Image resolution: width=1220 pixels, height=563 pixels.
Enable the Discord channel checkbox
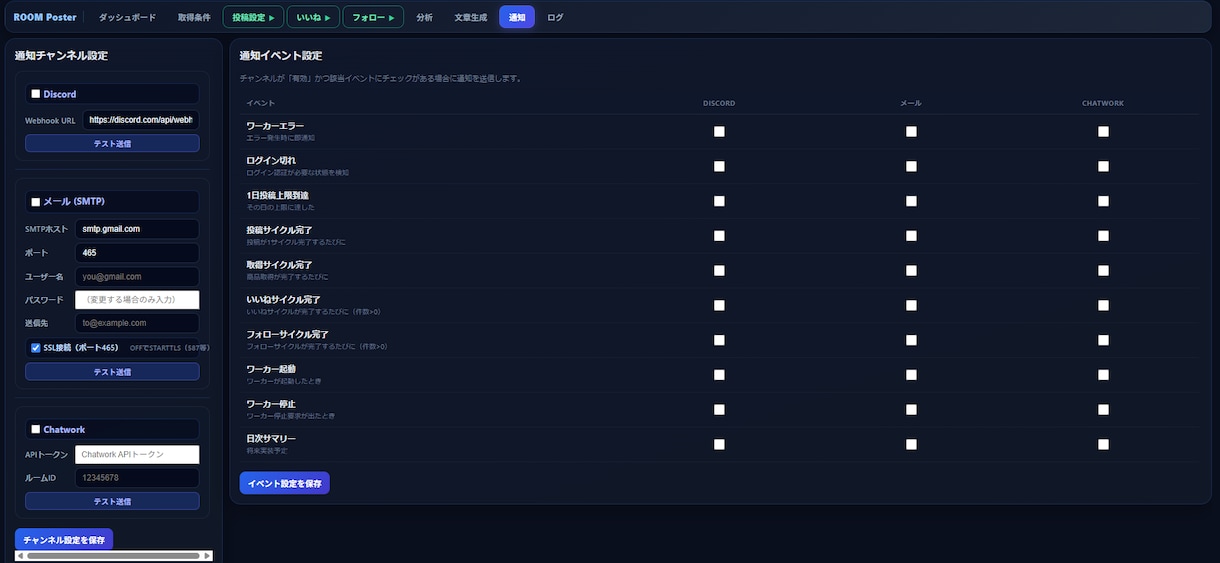[x=36, y=94]
